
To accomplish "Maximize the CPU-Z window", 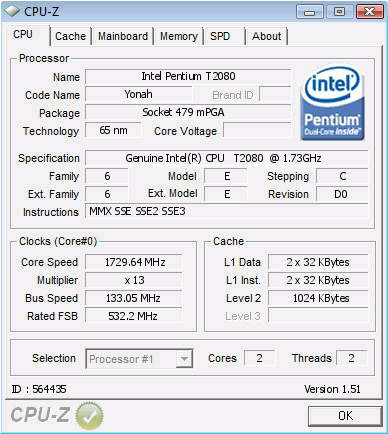I will click(339, 12).
